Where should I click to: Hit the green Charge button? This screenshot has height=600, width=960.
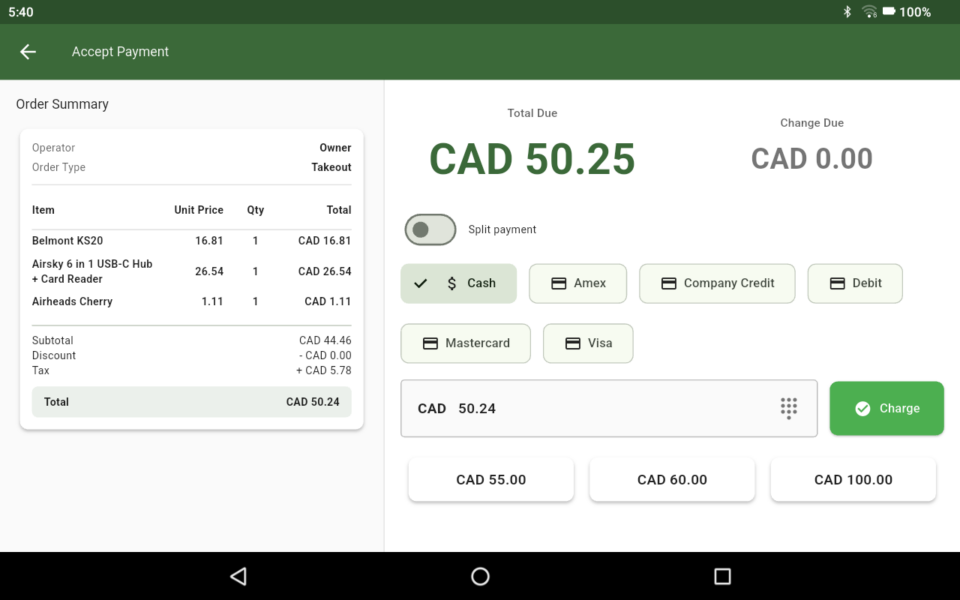[887, 408]
